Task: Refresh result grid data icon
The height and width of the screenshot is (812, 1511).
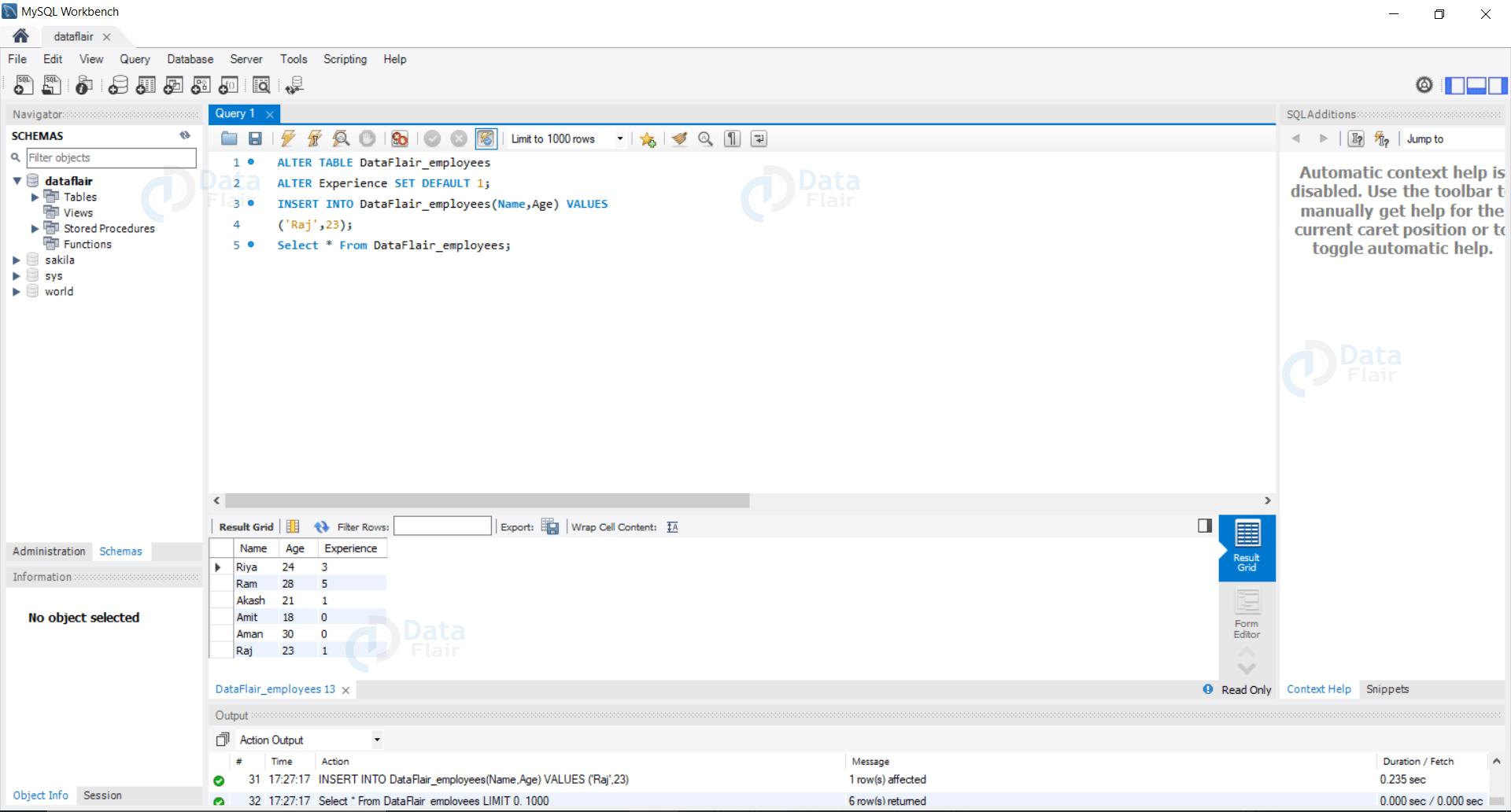Action: pos(321,526)
